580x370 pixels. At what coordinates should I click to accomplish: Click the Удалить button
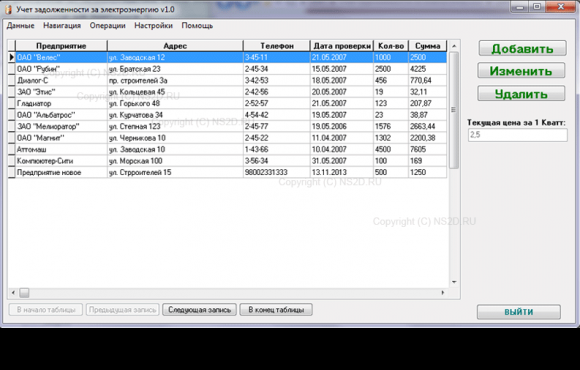(x=521, y=94)
